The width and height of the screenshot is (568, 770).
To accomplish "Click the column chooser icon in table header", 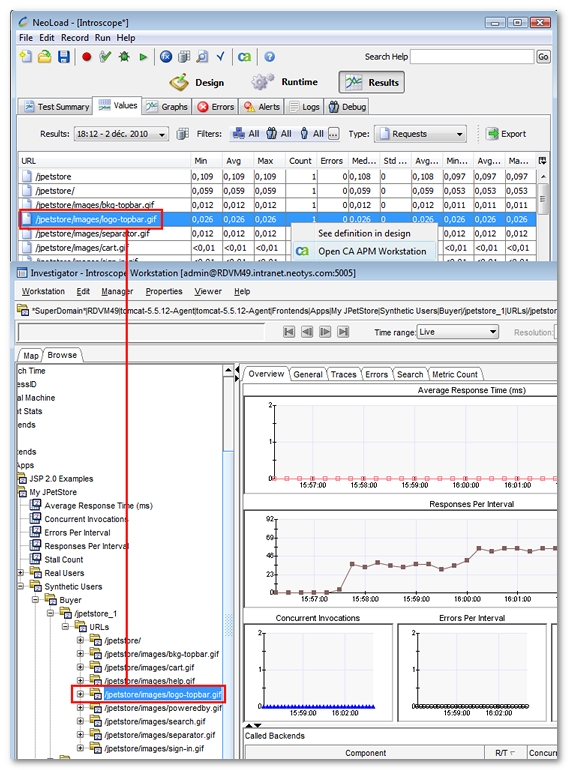I will coord(542,161).
